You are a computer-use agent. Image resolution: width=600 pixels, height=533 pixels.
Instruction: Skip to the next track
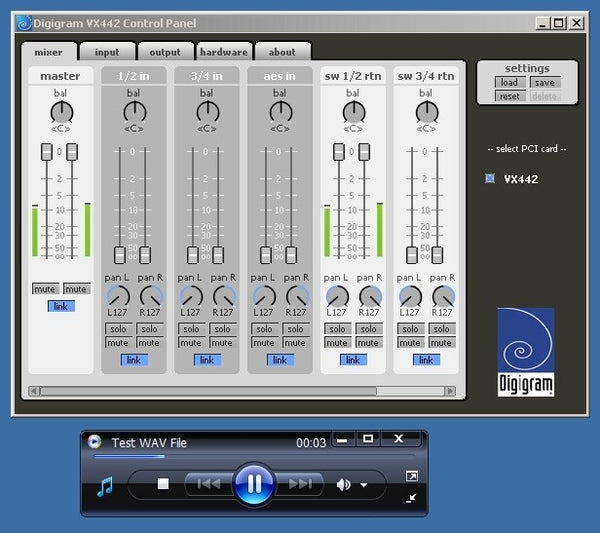click(300, 484)
